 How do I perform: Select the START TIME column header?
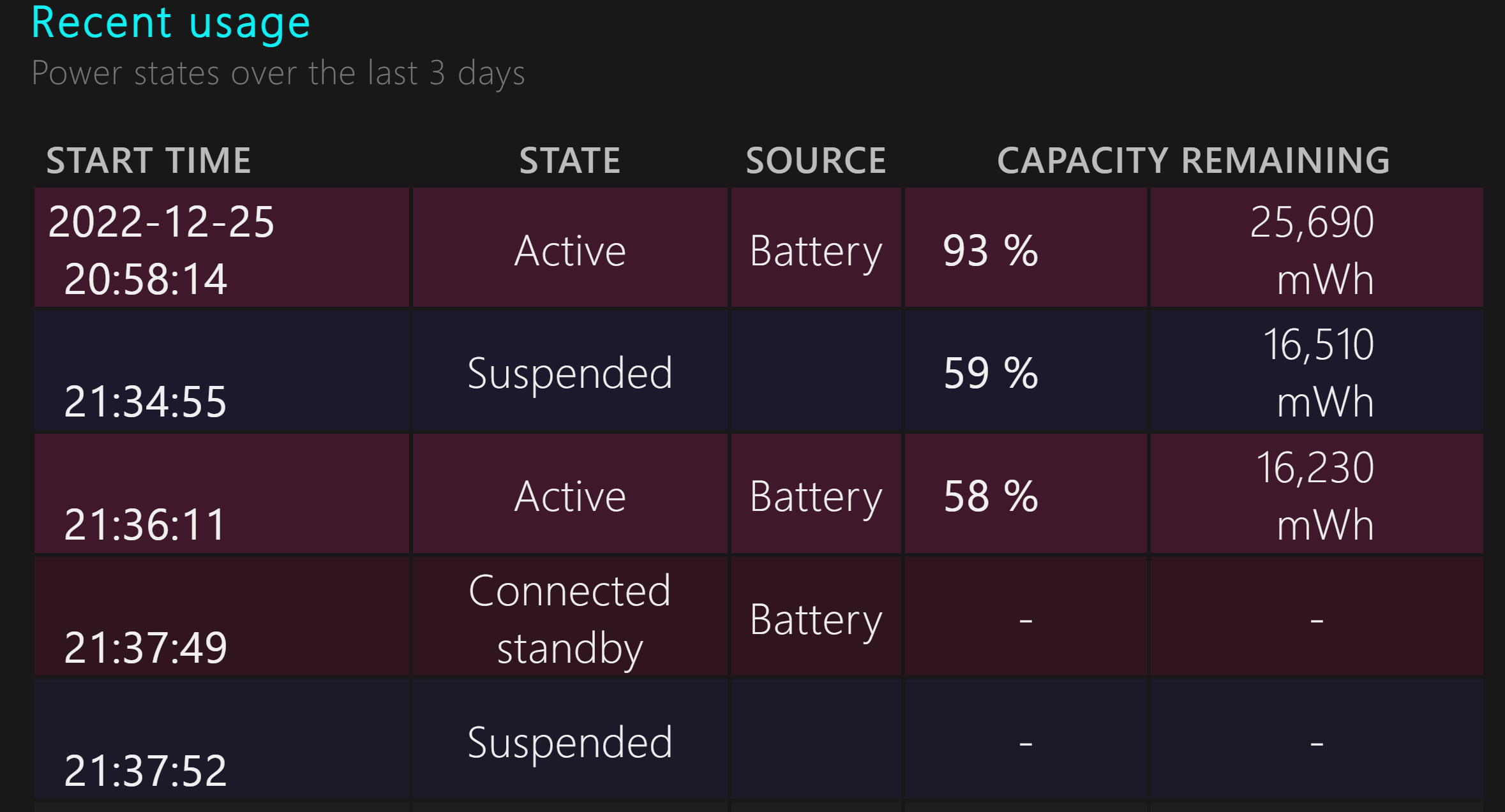(149, 160)
